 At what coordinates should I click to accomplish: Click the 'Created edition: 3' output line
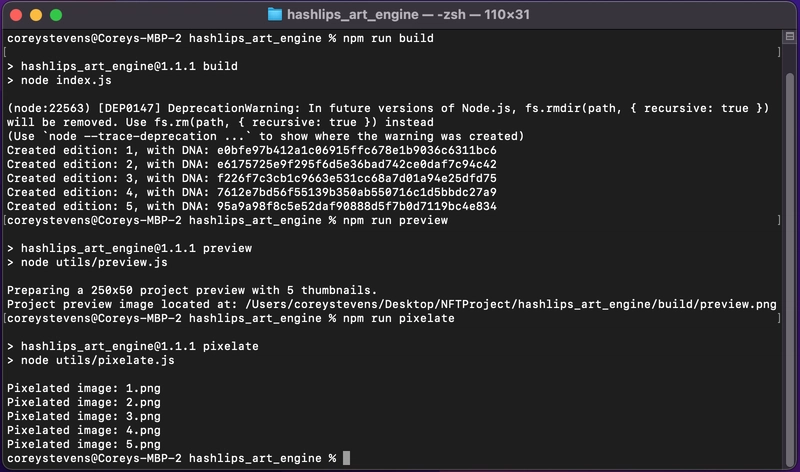[252, 179]
